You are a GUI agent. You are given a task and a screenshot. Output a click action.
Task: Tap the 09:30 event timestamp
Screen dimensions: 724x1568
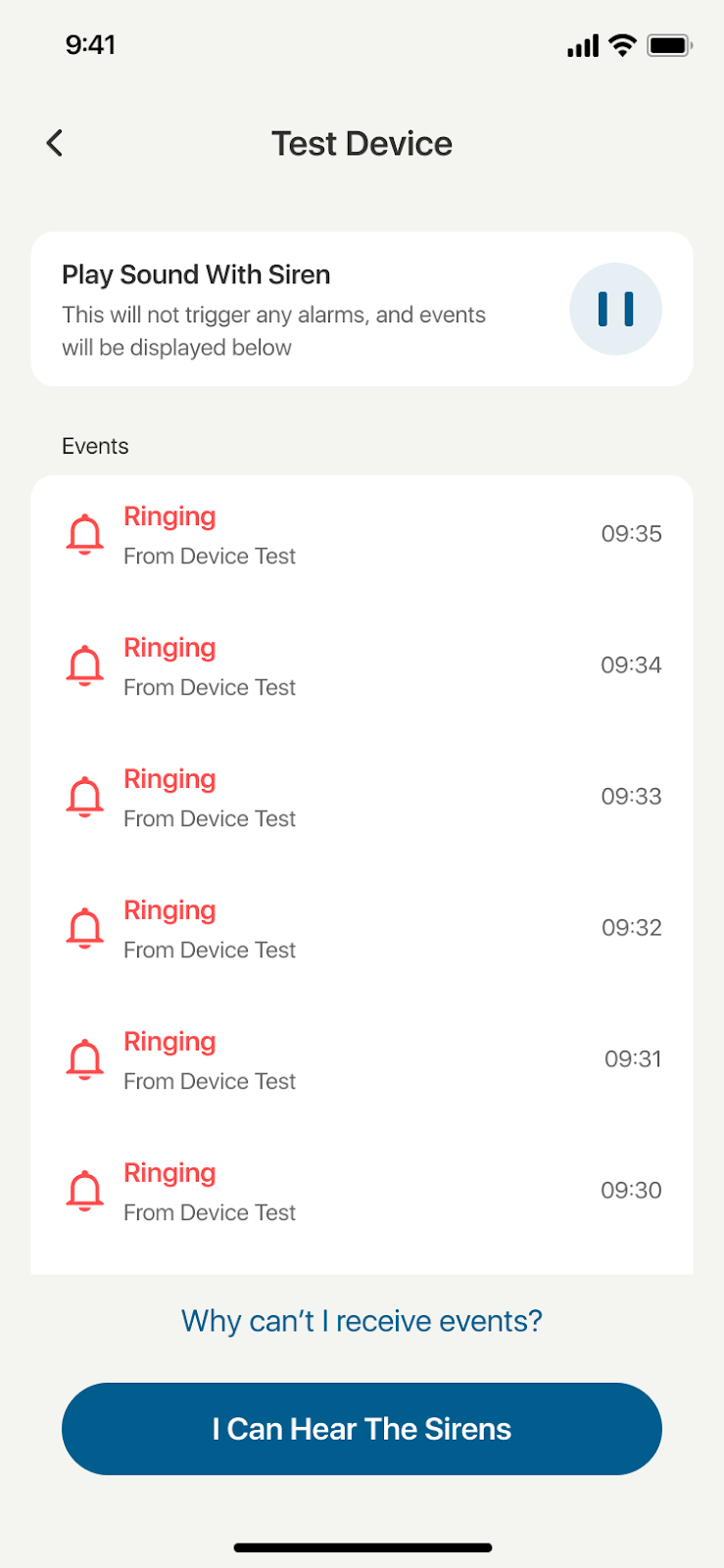(x=631, y=1191)
